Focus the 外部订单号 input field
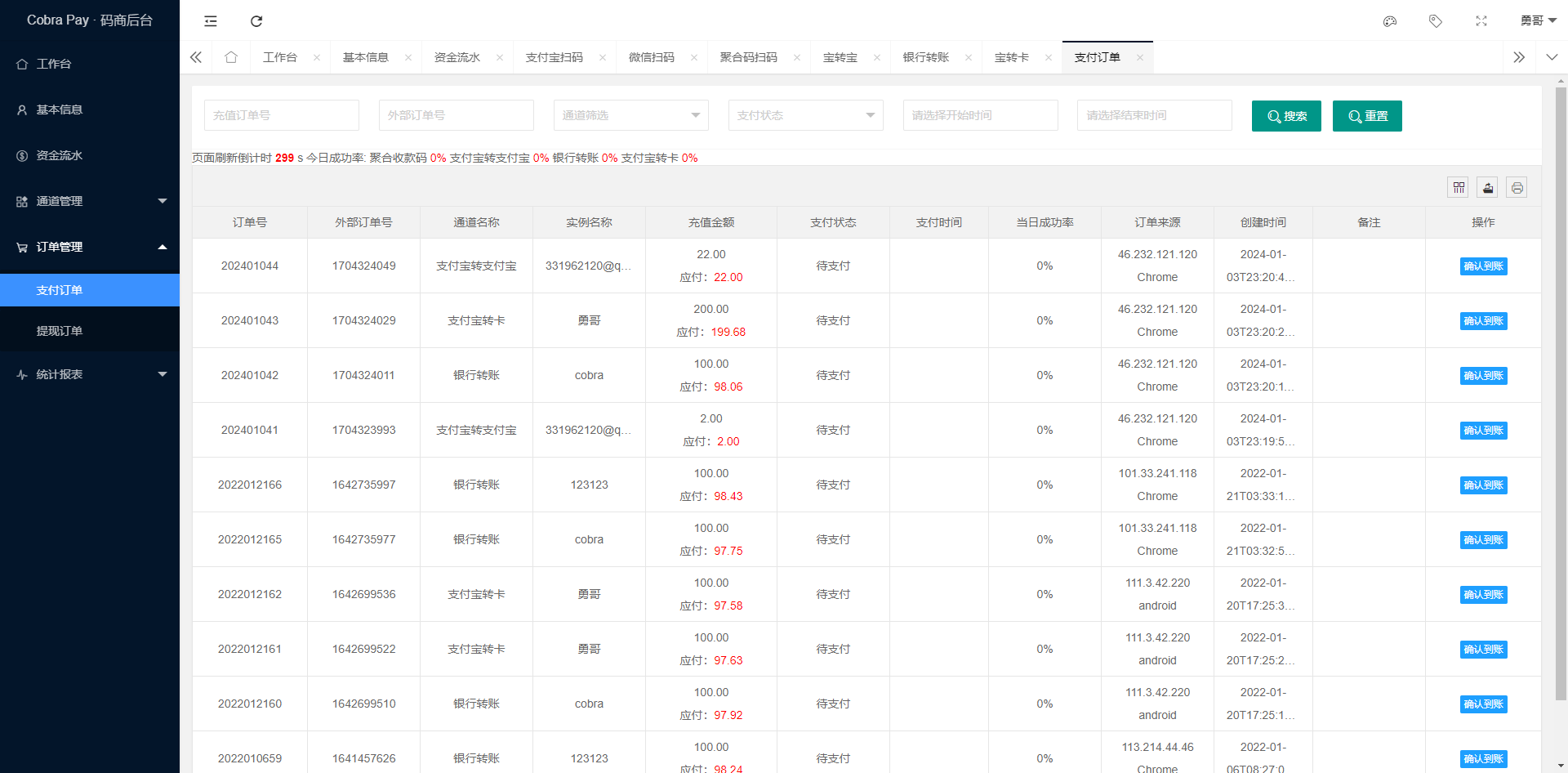Viewport: 1568px width, 773px height. coord(457,115)
